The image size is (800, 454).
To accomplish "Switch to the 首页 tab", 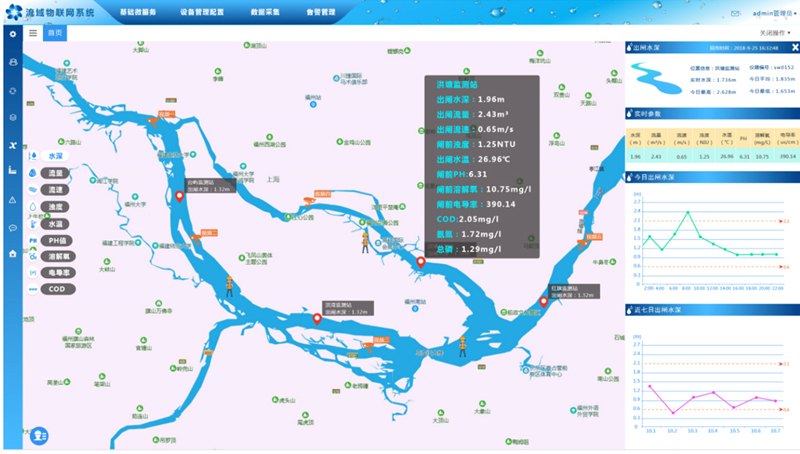I will 55,33.
